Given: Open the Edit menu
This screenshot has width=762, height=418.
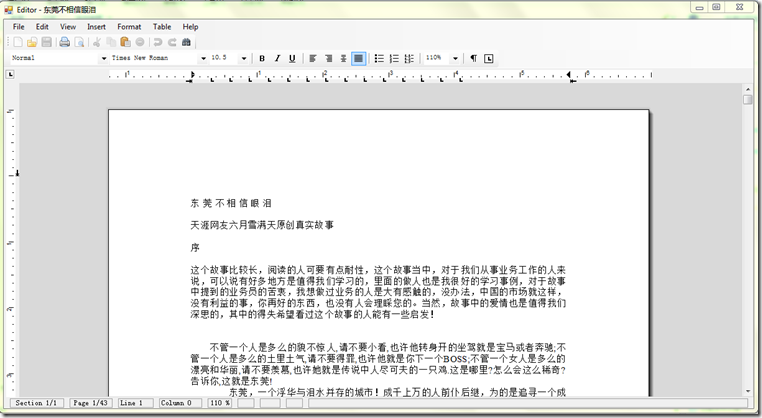Looking at the screenshot, I should tap(42, 27).
